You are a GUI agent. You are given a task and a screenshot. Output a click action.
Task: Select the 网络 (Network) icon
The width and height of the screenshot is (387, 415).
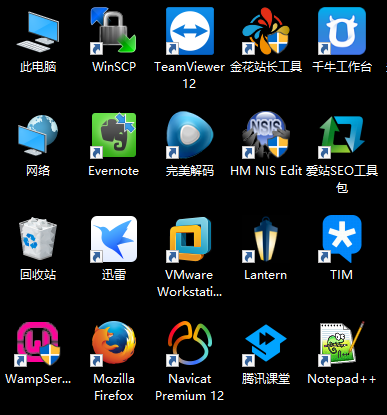click(38, 135)
